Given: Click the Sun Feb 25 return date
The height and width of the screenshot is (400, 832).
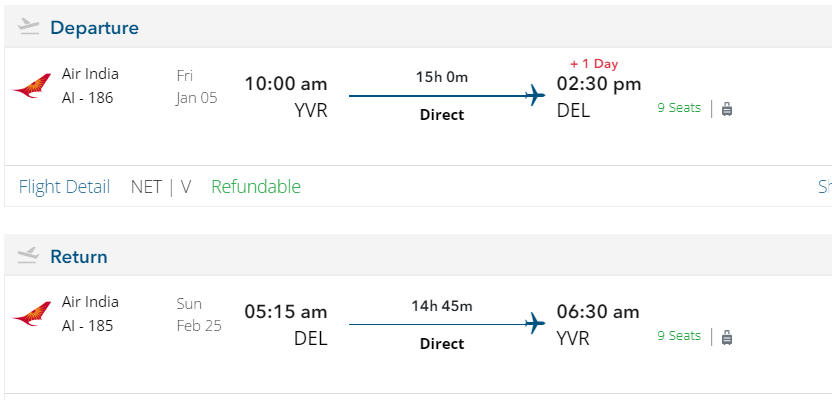Looking at the screenshot, I should [198, 315].
